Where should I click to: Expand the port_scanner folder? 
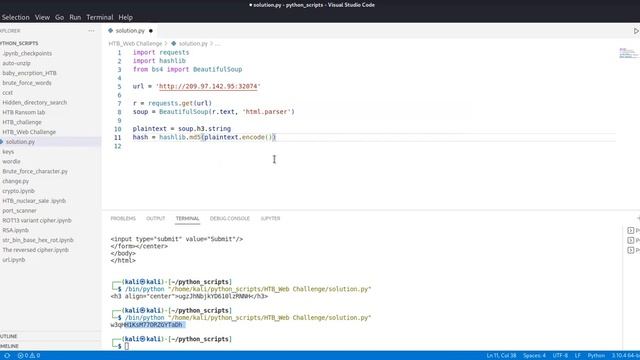[19, 210]
